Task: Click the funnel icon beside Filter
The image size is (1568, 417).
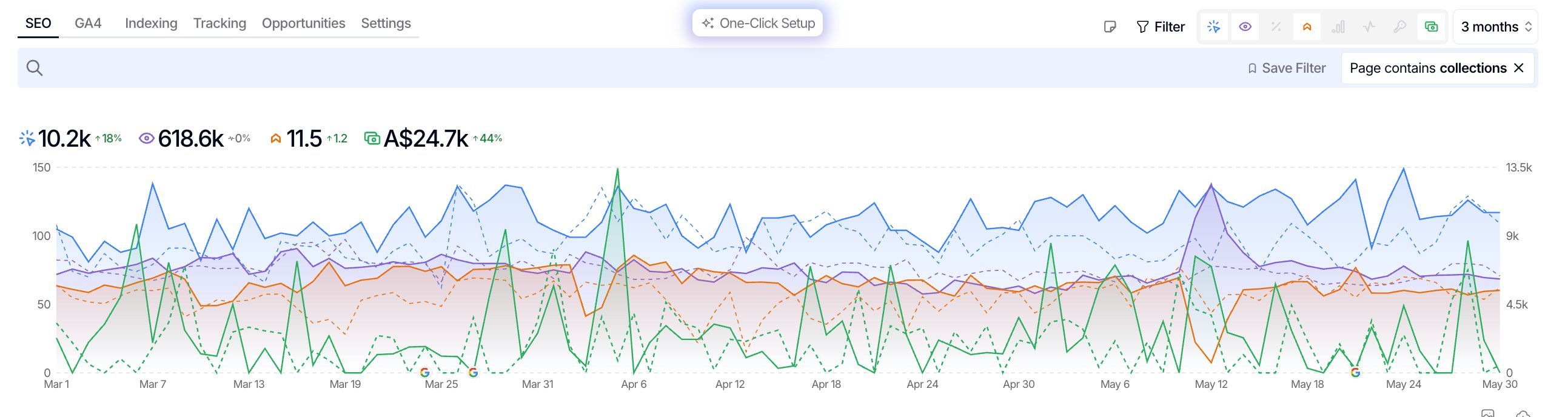Action: [x=1142, y=27]
